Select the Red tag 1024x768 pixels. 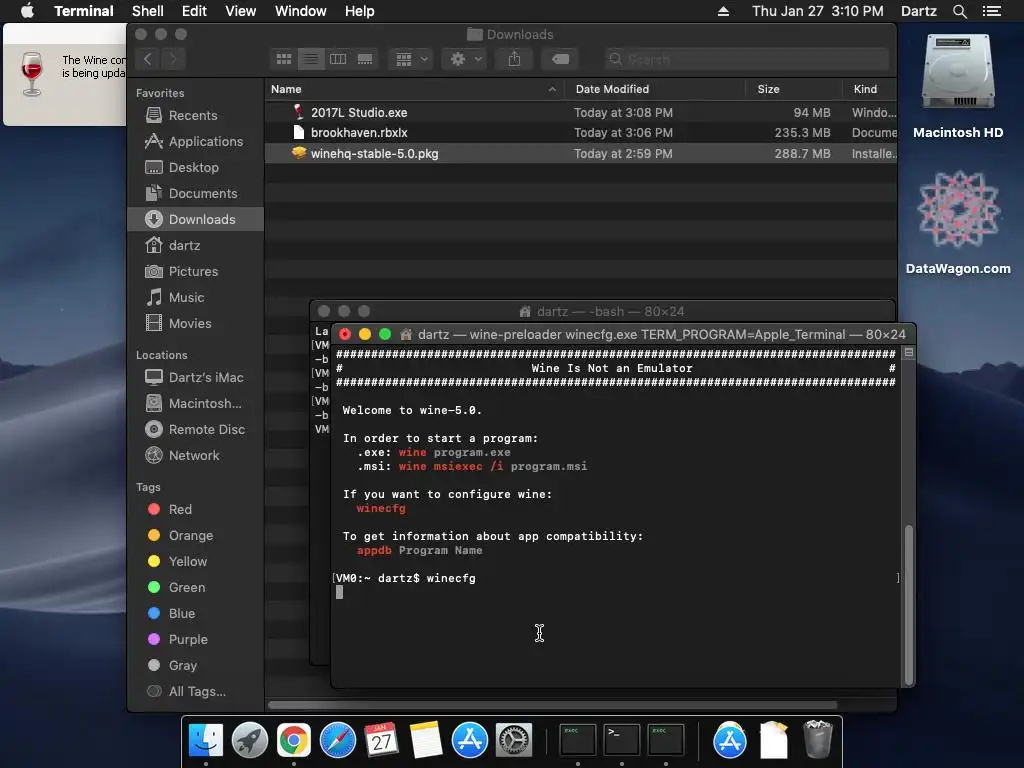196,509
